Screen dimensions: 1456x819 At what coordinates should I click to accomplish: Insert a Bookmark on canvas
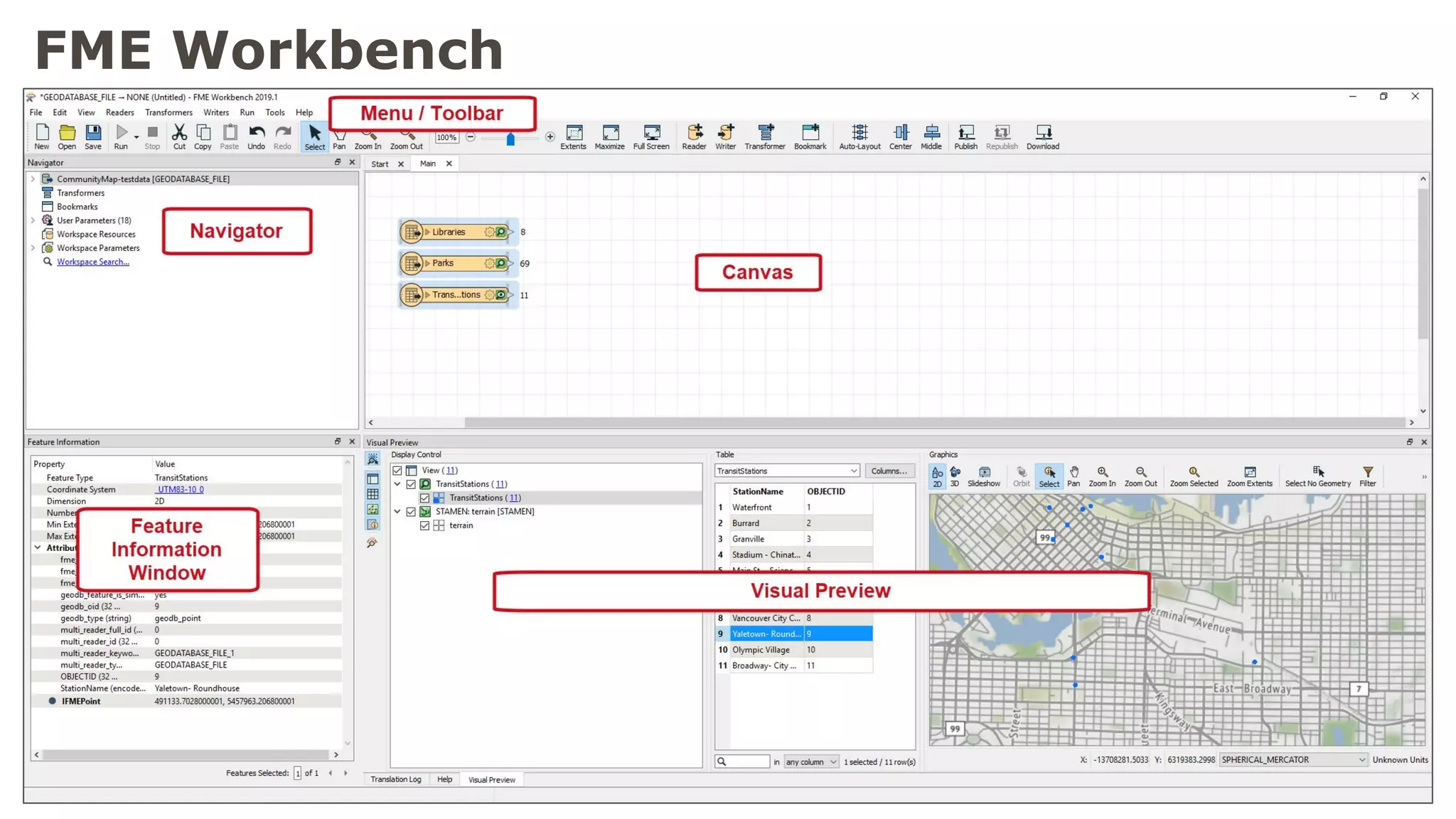[x=810, y=136]
